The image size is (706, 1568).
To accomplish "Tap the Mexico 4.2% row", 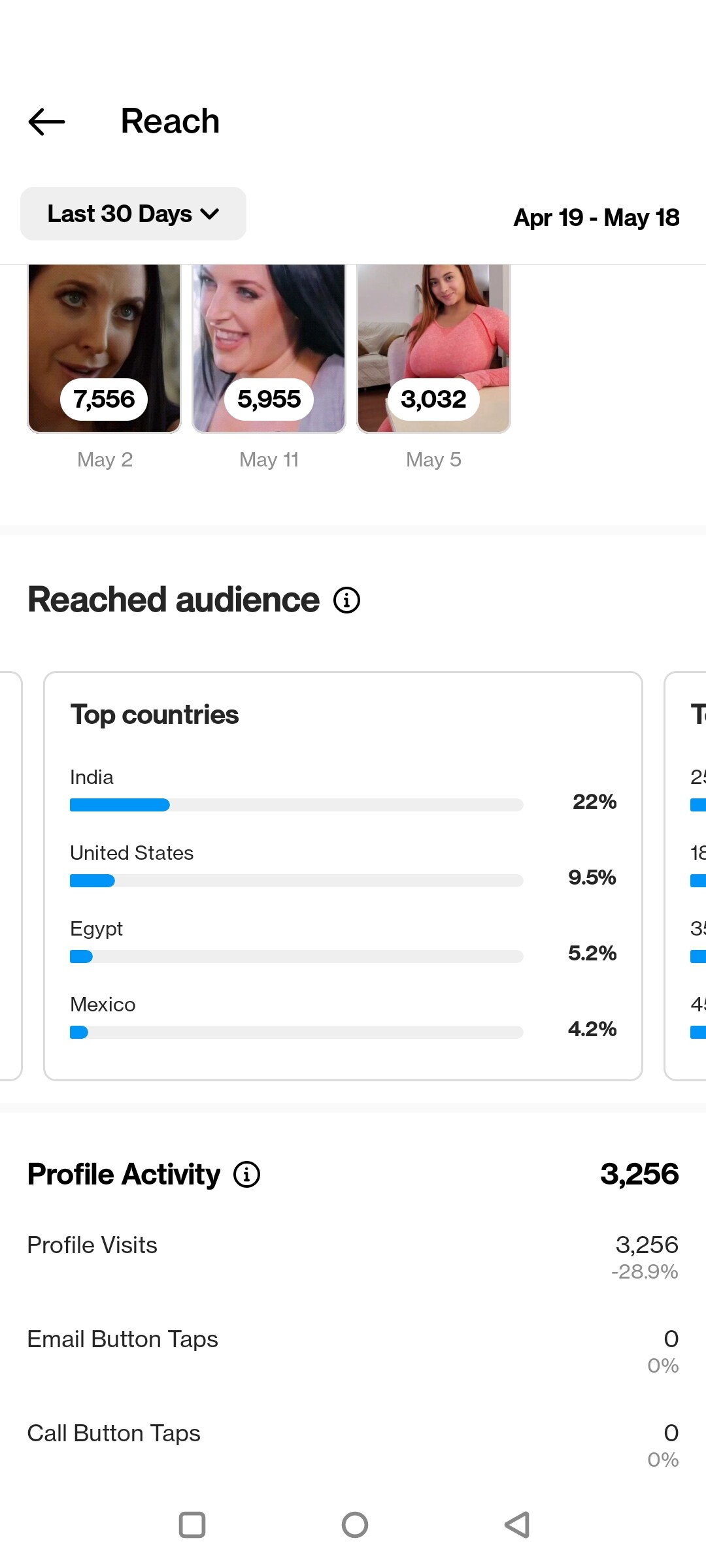I will tap(343, 1017).
